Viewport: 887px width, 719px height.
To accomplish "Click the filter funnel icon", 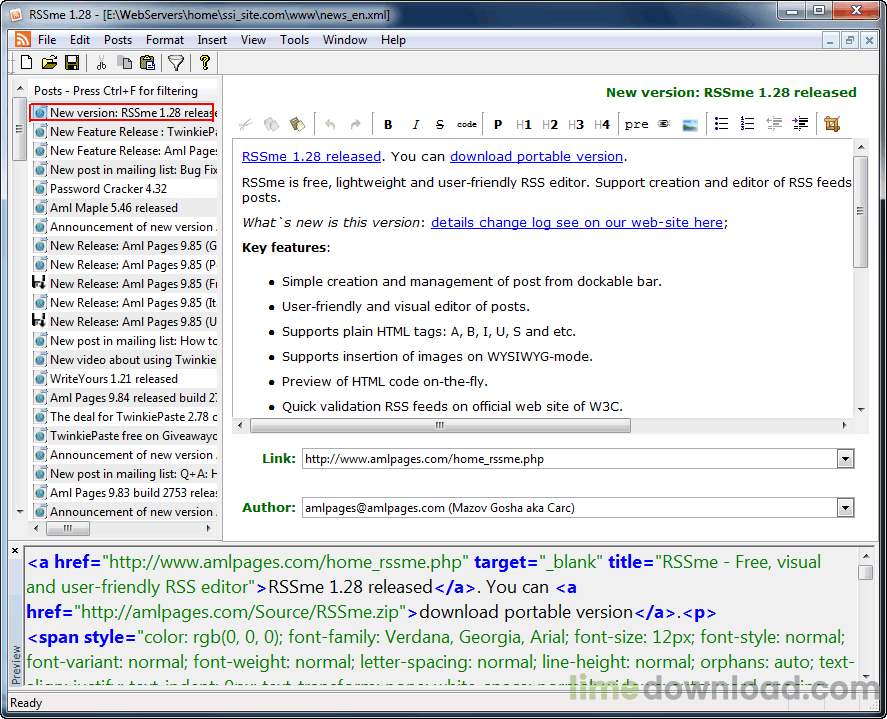I will [x=176, y=63].
